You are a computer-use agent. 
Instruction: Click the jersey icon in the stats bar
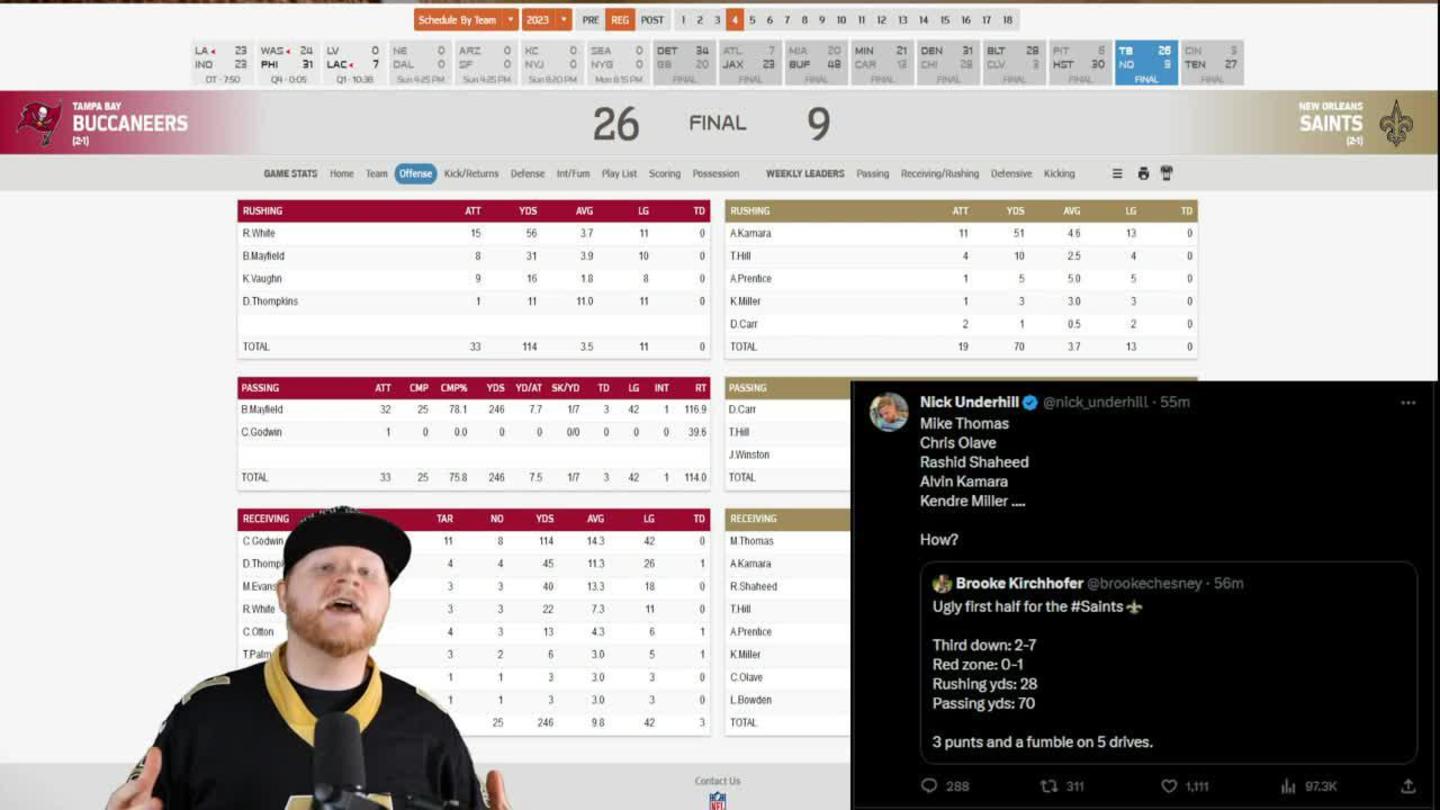1166,173
